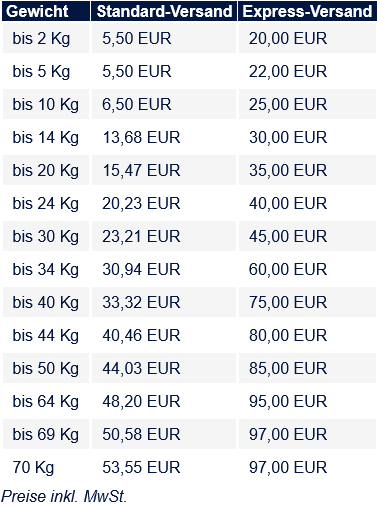Select the bis 24 Kg weight cell
Screen dimensions: 377x511
(46, 203)
